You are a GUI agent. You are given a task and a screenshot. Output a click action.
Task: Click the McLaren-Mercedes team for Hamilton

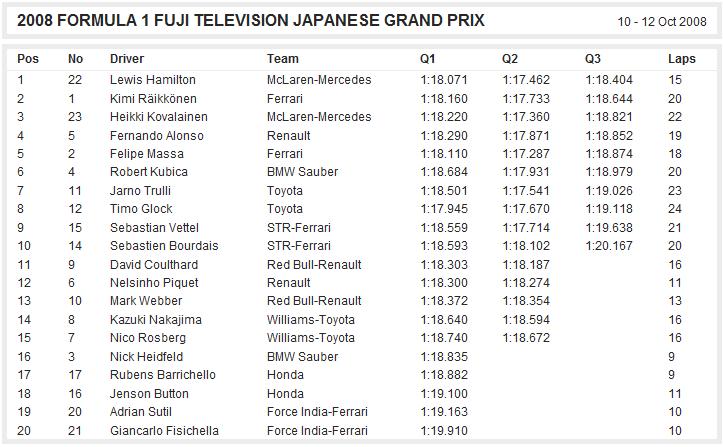[319, 80]
